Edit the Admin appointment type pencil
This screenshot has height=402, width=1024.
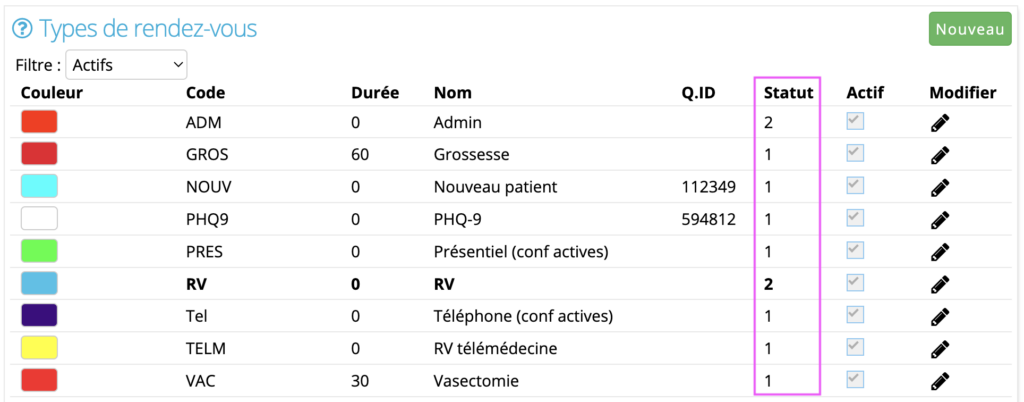940,123
